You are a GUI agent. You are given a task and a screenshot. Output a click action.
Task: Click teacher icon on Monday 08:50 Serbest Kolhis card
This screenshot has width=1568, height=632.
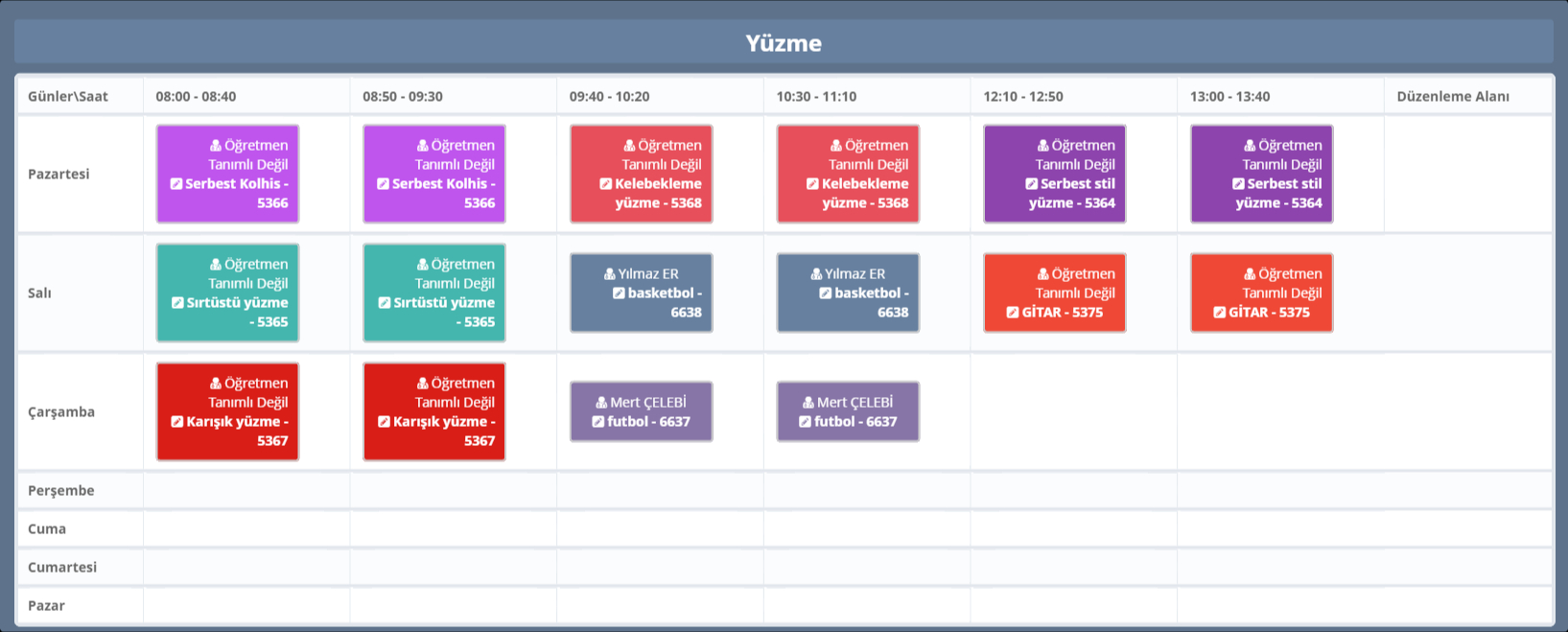pyautogui.click(x=422, y=146)
